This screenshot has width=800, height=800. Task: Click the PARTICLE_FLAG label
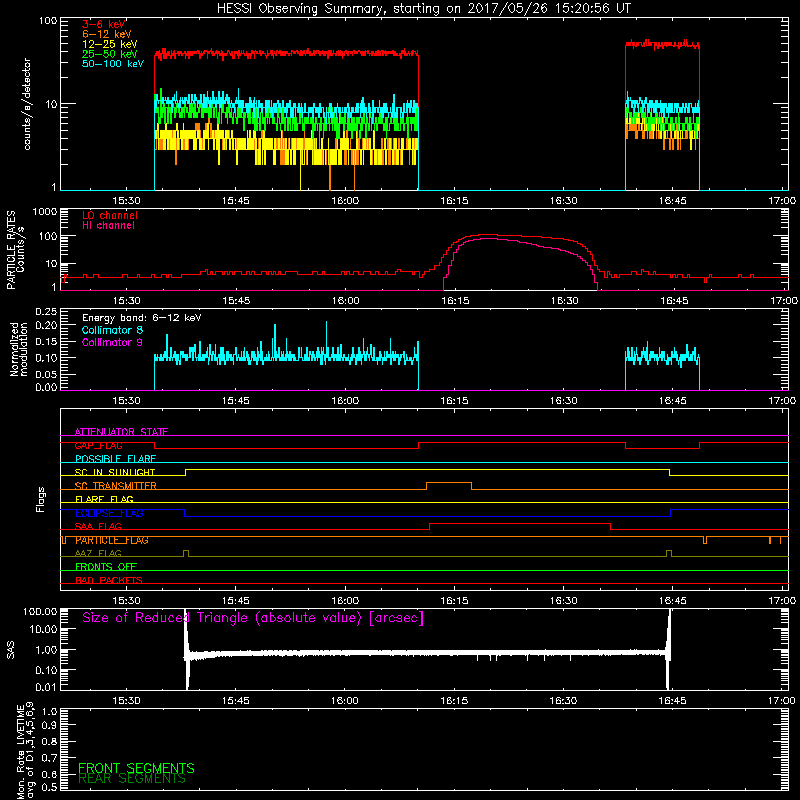111,540
